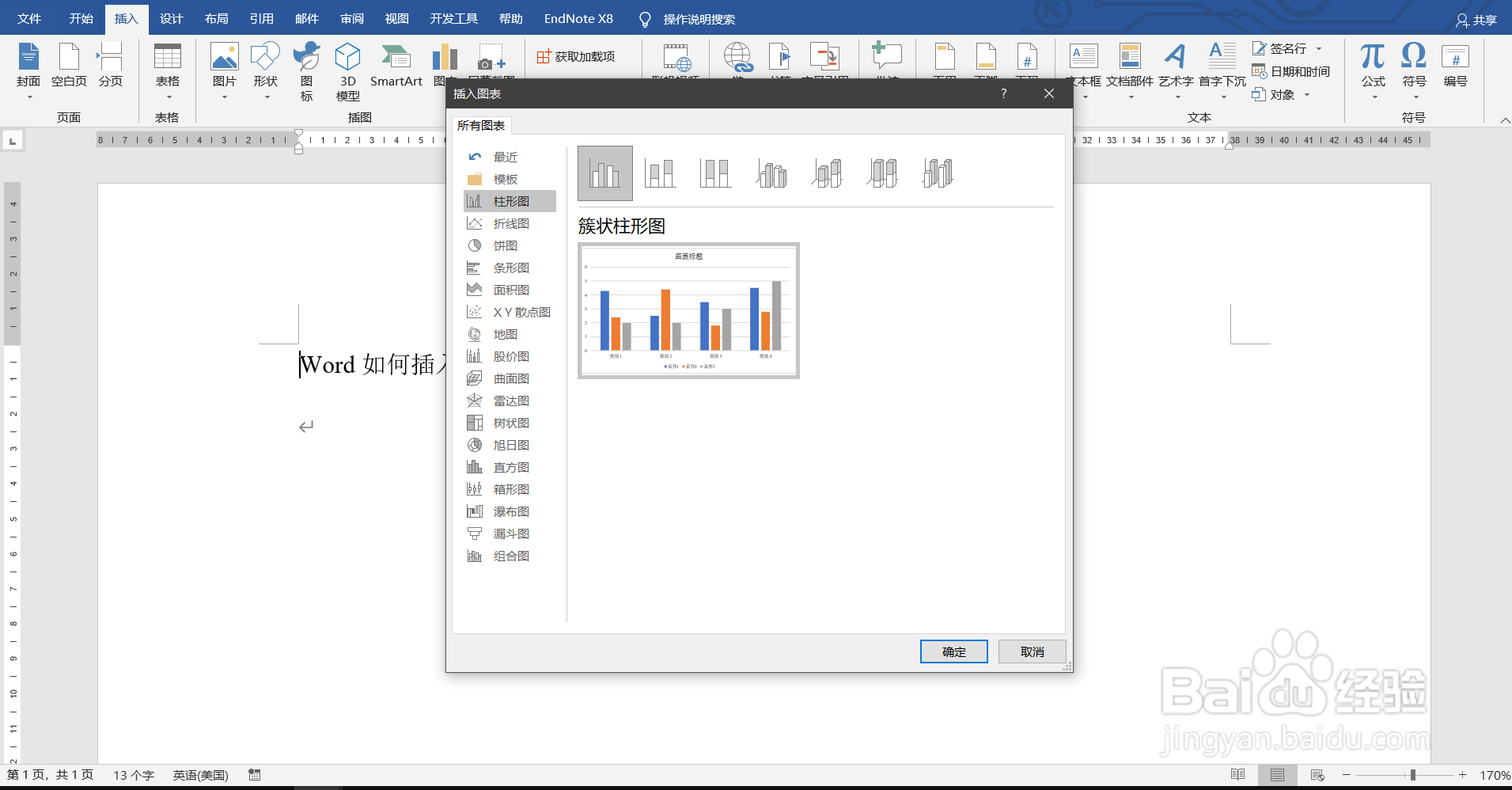The height and width of the screenshot is (790, 1512).
Task: Select 折线图 in the chart type list
Action: coord(510,224)
